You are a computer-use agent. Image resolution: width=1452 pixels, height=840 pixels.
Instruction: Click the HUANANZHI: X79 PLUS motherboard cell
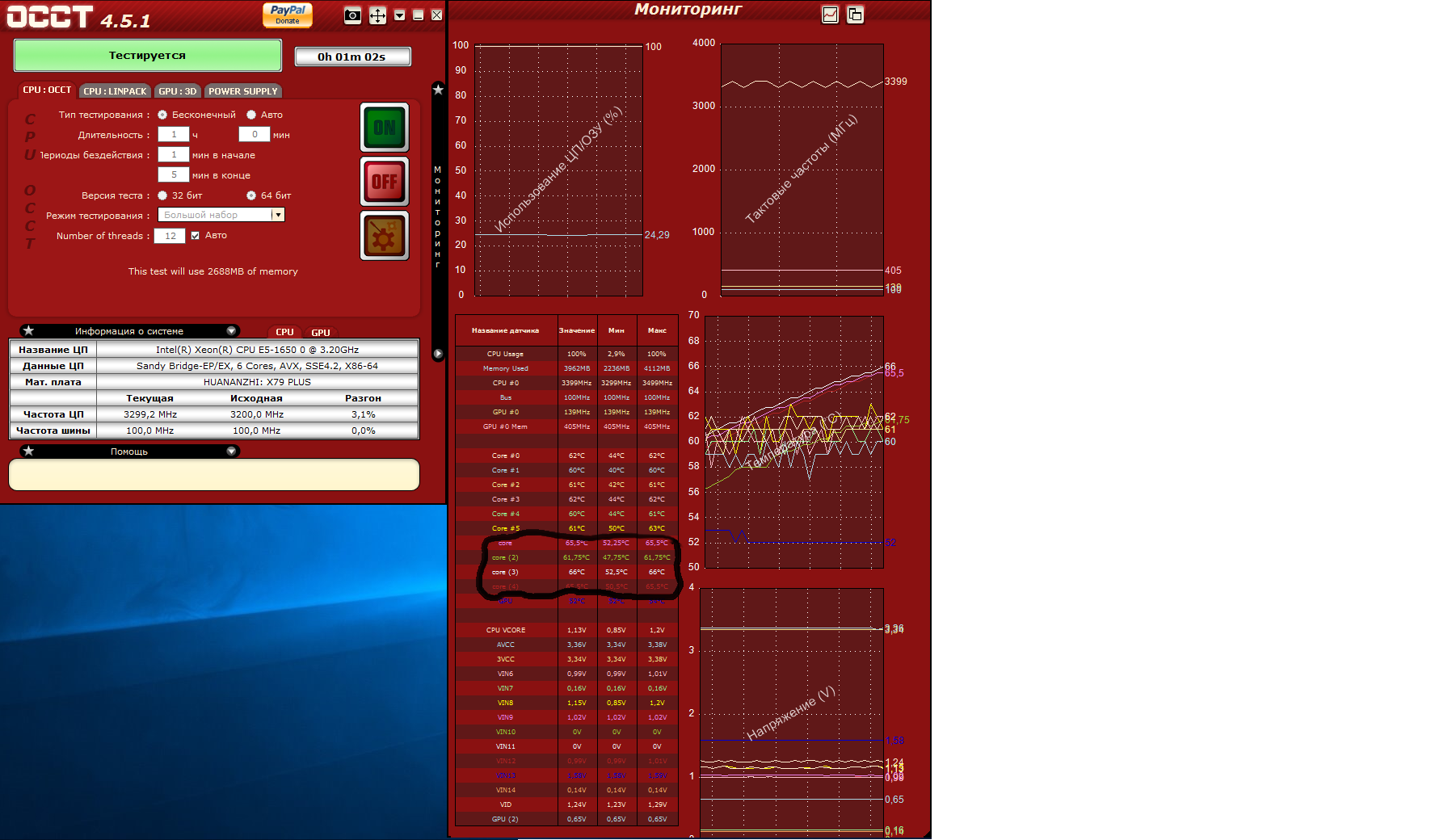[x=257, y=382]
